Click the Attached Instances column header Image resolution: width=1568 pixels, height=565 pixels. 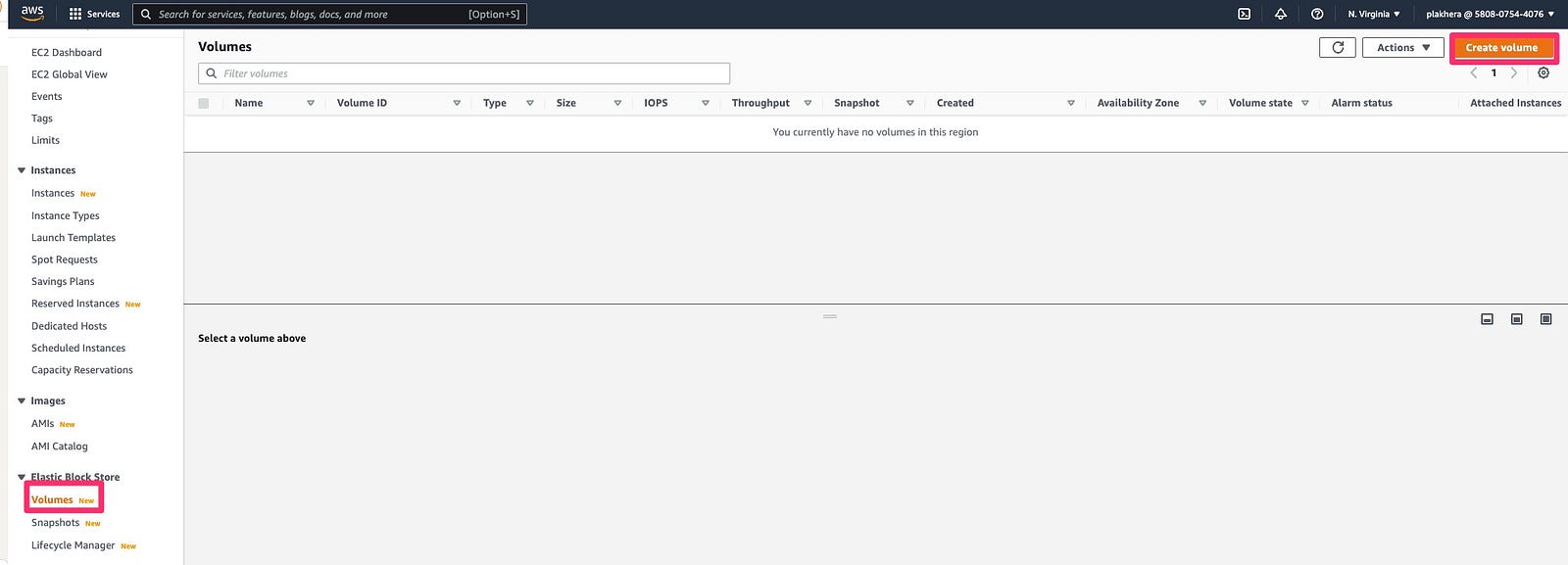tap(1515, 103)
